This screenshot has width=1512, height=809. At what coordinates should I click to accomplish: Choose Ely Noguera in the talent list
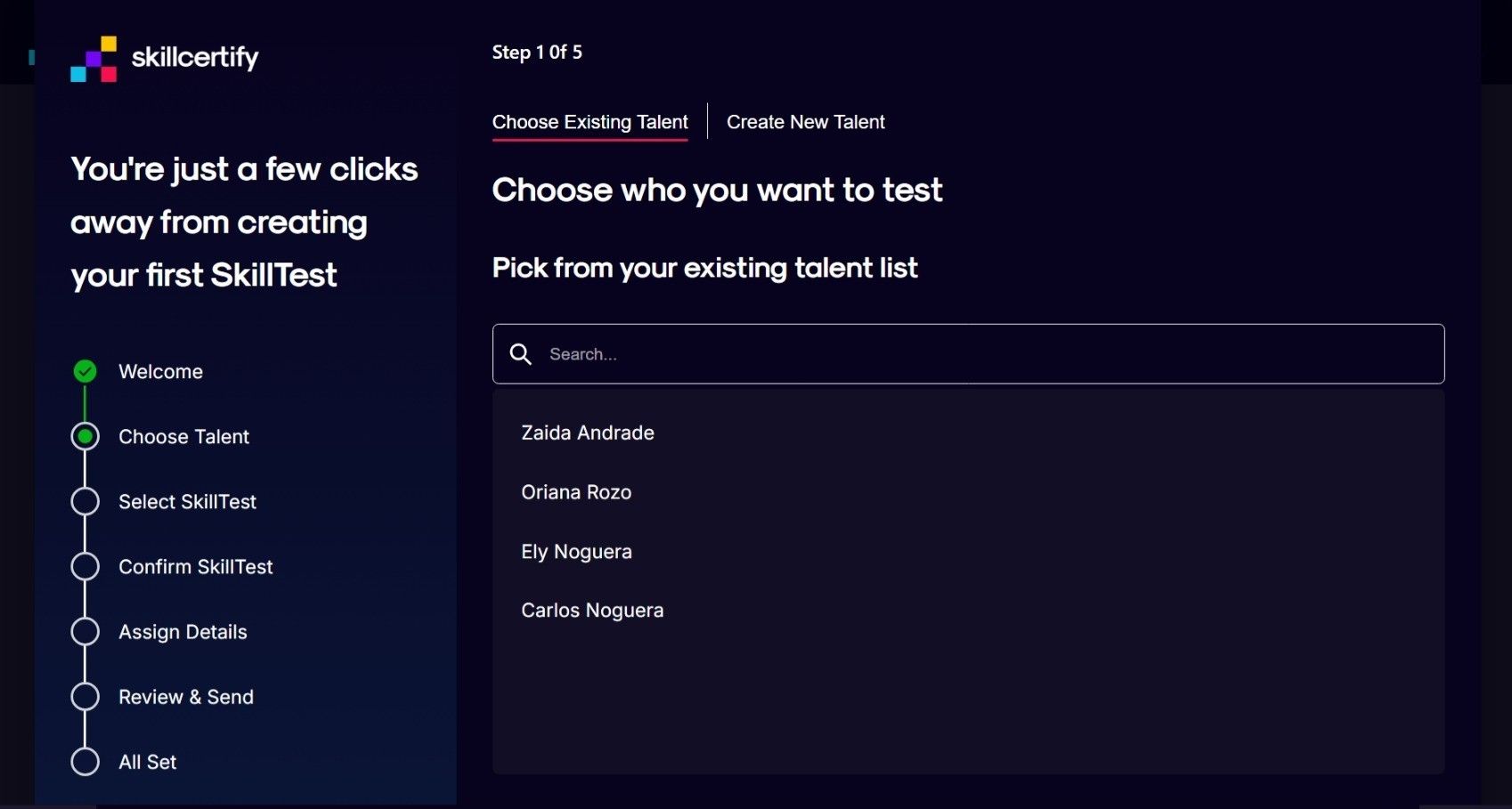tap(576, 552)
